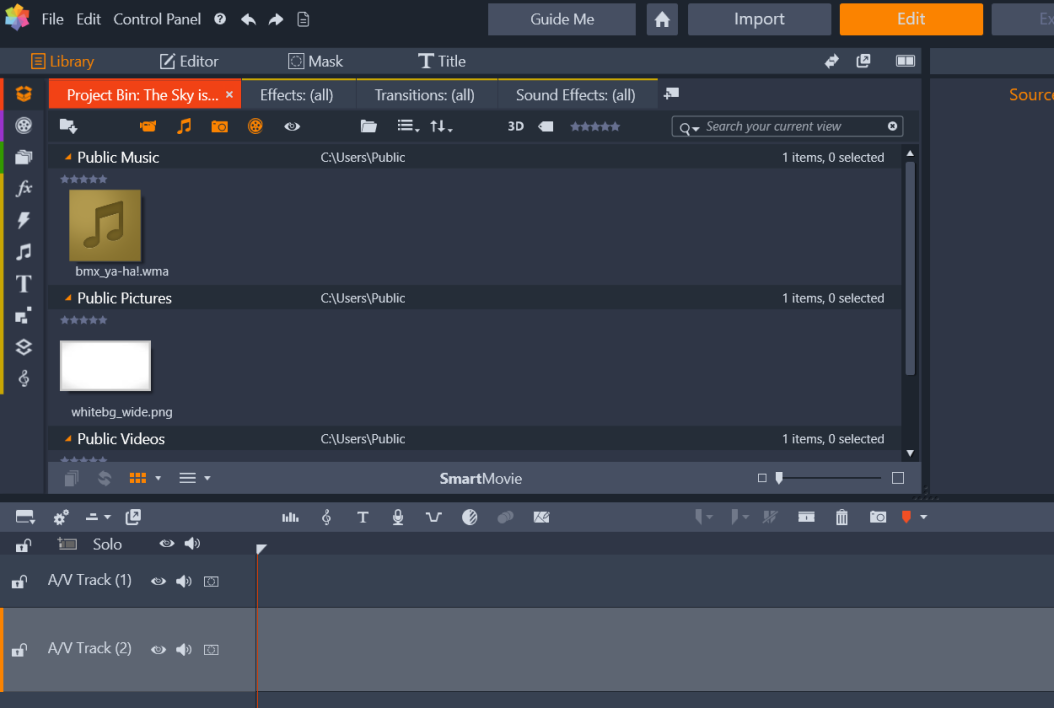Click the SmartMovie button
This screenshot has height=708, width=1054.
[x=481, y=478]
